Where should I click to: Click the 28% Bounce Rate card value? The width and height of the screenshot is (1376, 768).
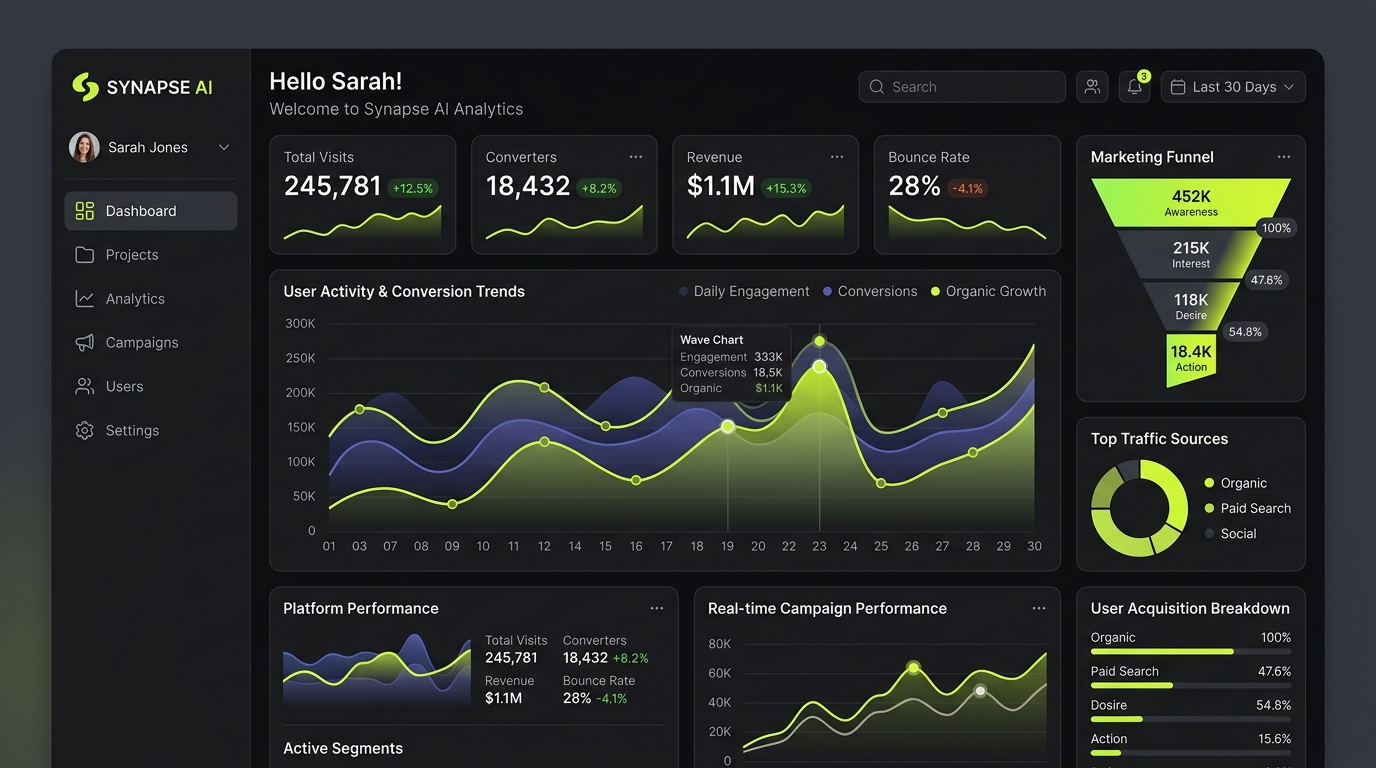pyautogui.click(x=914, y=186)
